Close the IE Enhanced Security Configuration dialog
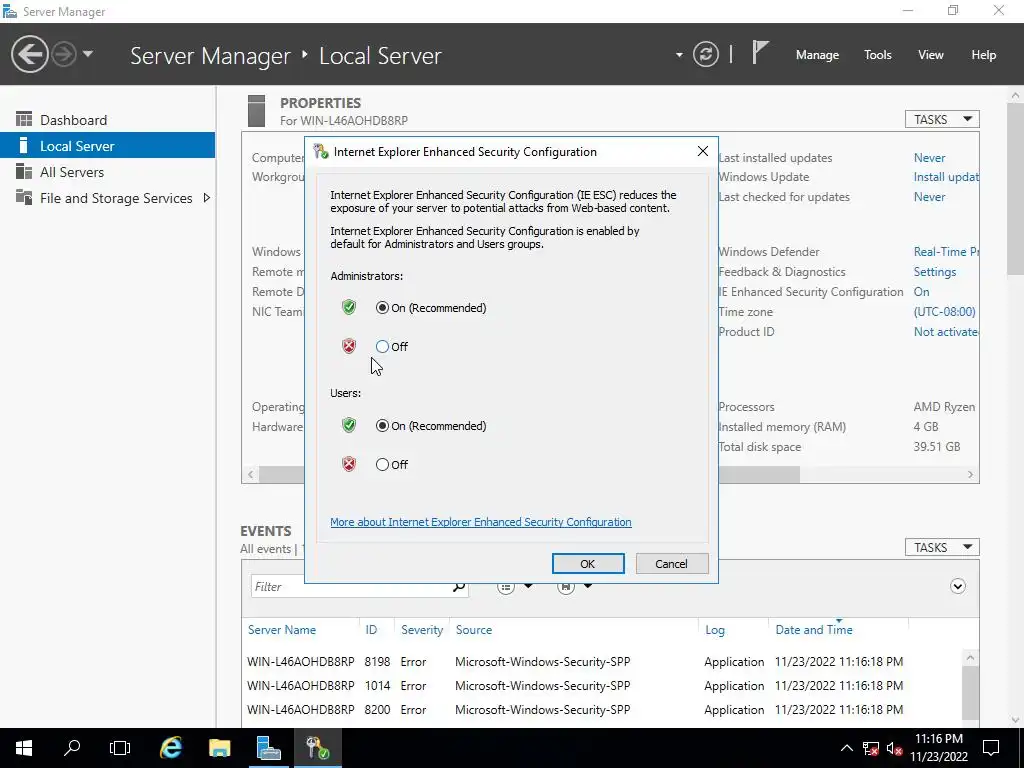Image resolution: width=1024 pixels, height=768 pixels. coord(703,152)
